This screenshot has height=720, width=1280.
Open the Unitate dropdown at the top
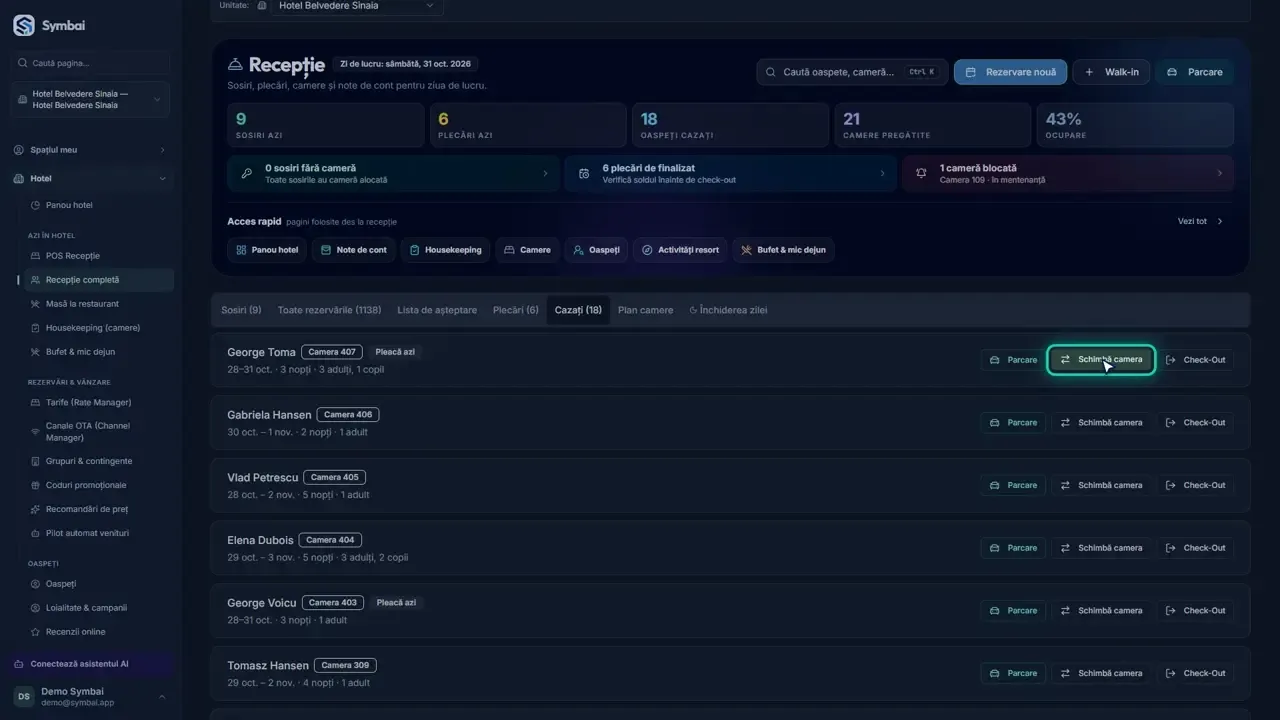pyautogui.click(x=357, y=6)
